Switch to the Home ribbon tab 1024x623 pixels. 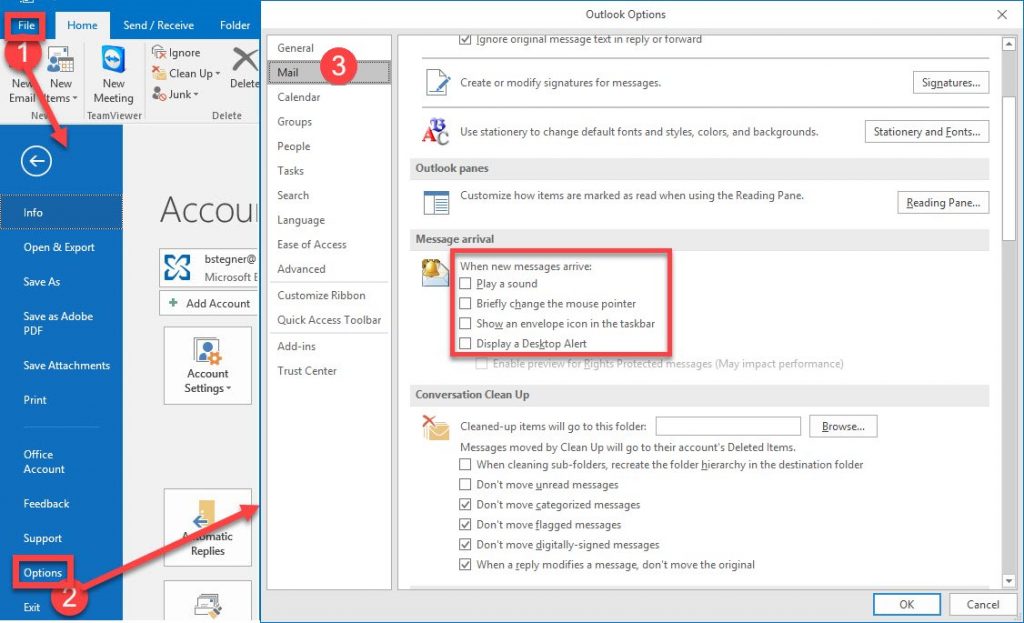[x=82, y=25]
